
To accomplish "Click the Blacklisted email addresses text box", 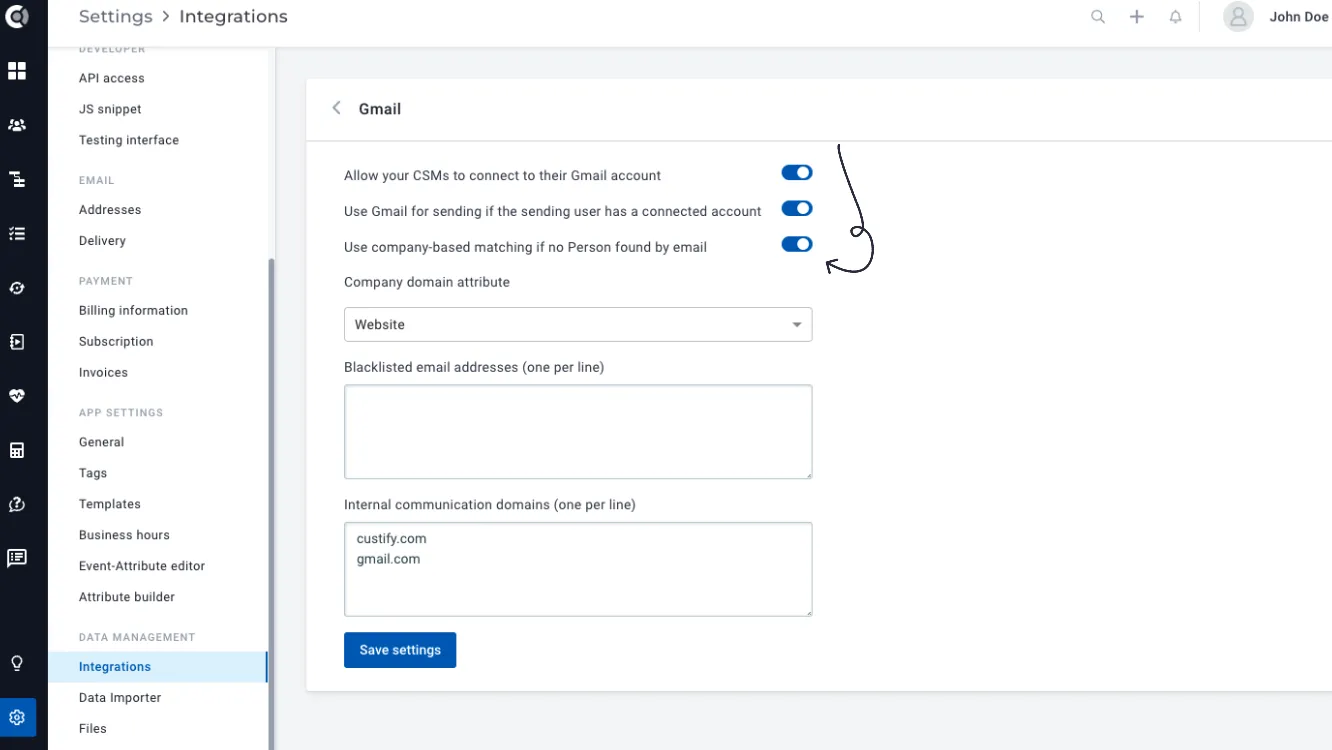I will click(x=578, y=431).
